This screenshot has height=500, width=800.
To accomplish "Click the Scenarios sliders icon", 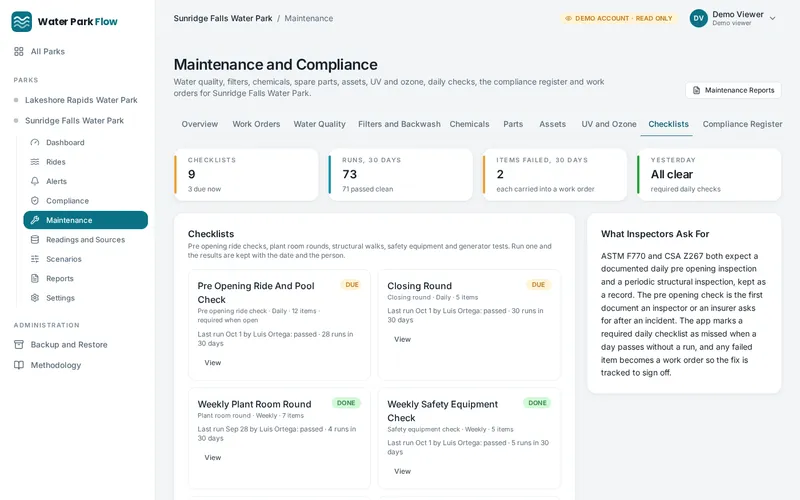I will (35, 259).
